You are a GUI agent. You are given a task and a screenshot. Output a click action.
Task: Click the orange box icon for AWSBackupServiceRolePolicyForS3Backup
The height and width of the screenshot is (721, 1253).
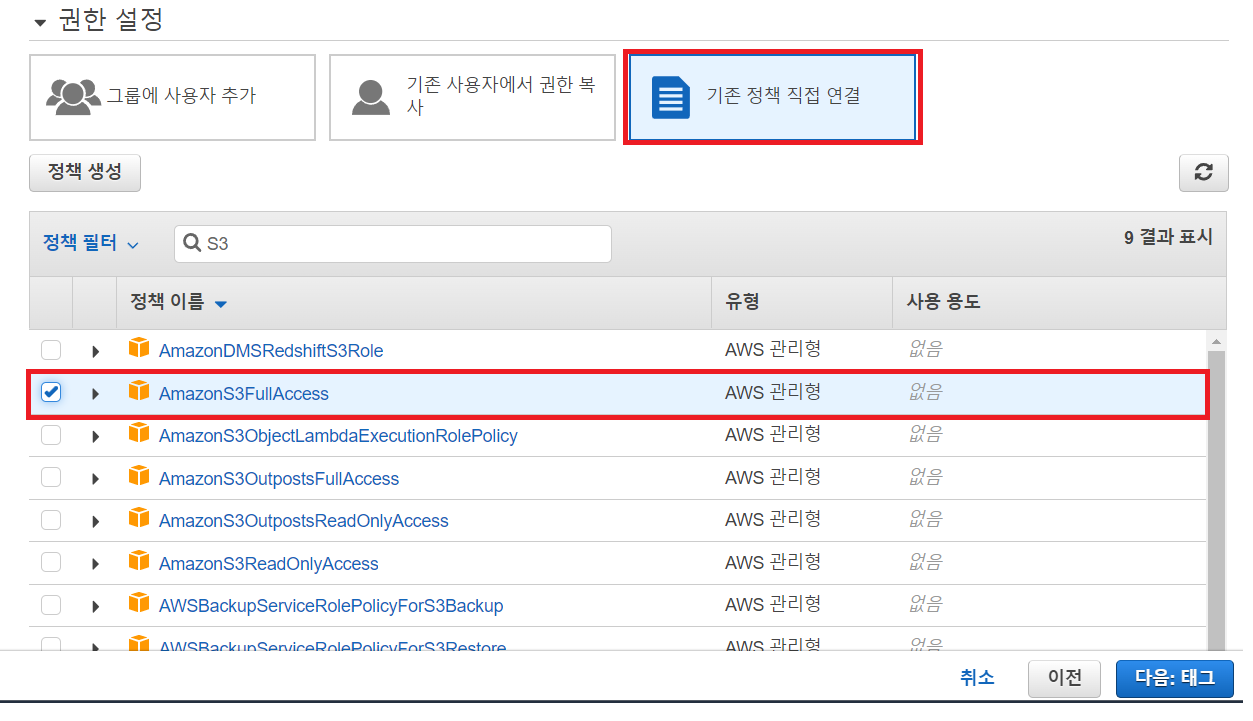click(x=138, y=604)
